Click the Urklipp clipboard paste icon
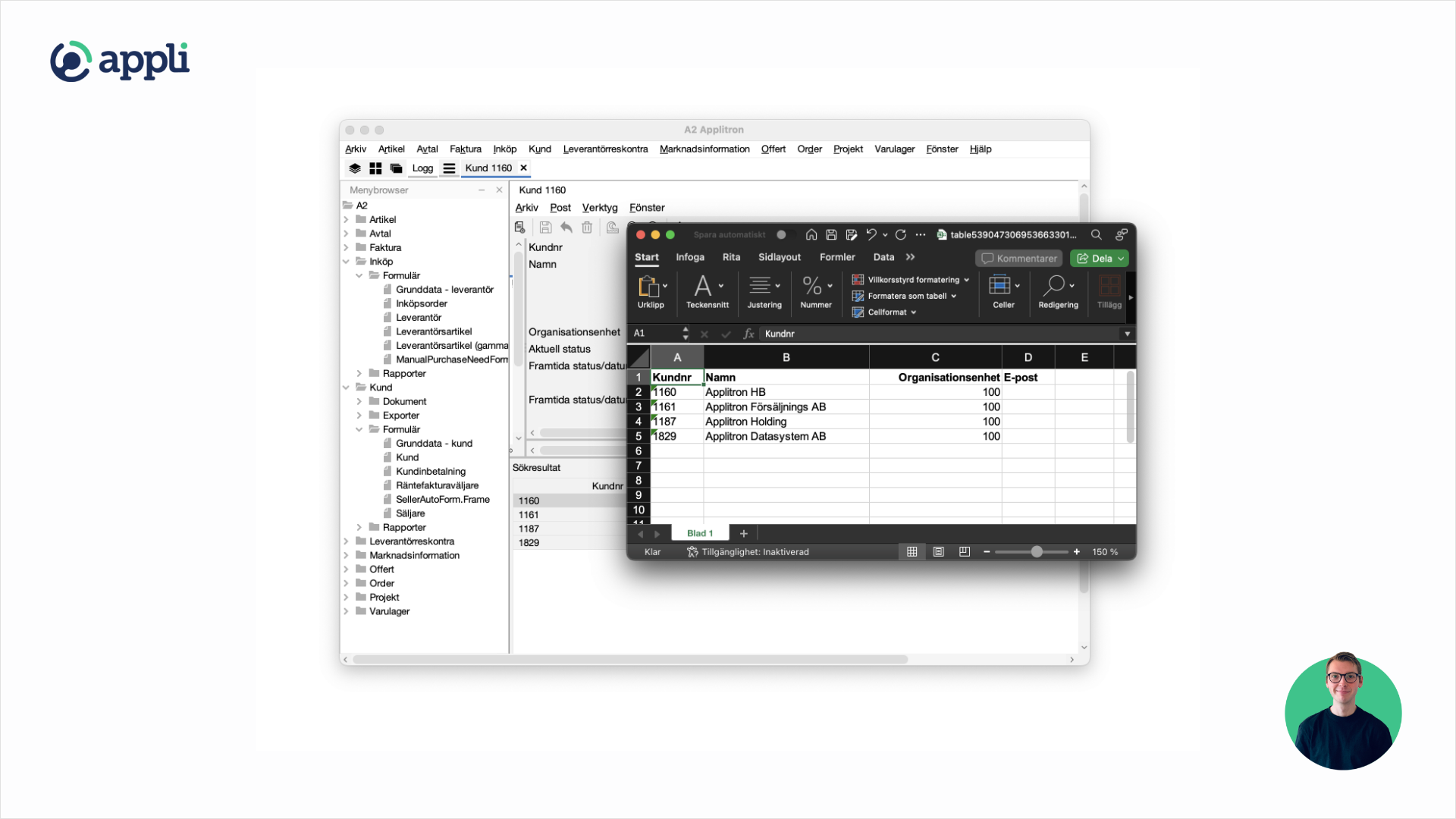Image resolution: width=1456 pixels, height=819 pixels. tap(648, 287)
